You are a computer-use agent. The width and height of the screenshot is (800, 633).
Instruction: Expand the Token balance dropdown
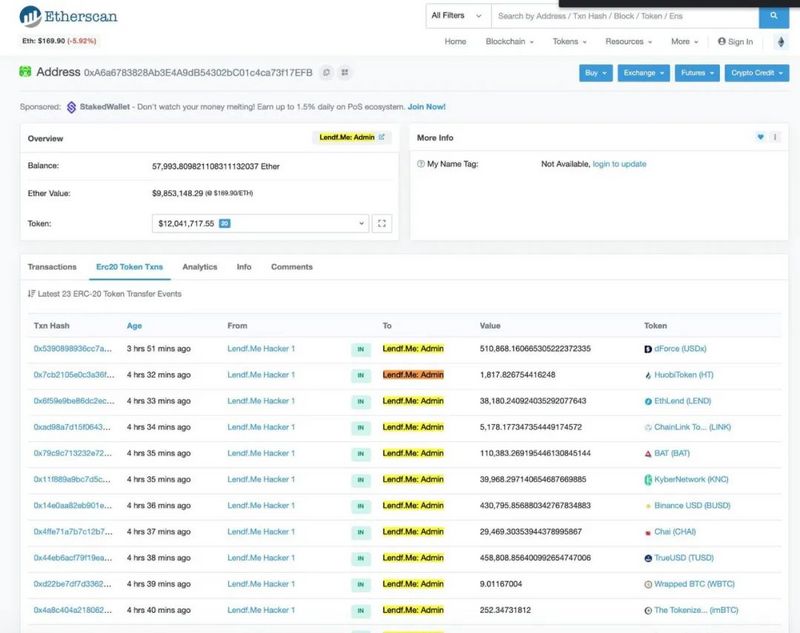click(260, 224)
